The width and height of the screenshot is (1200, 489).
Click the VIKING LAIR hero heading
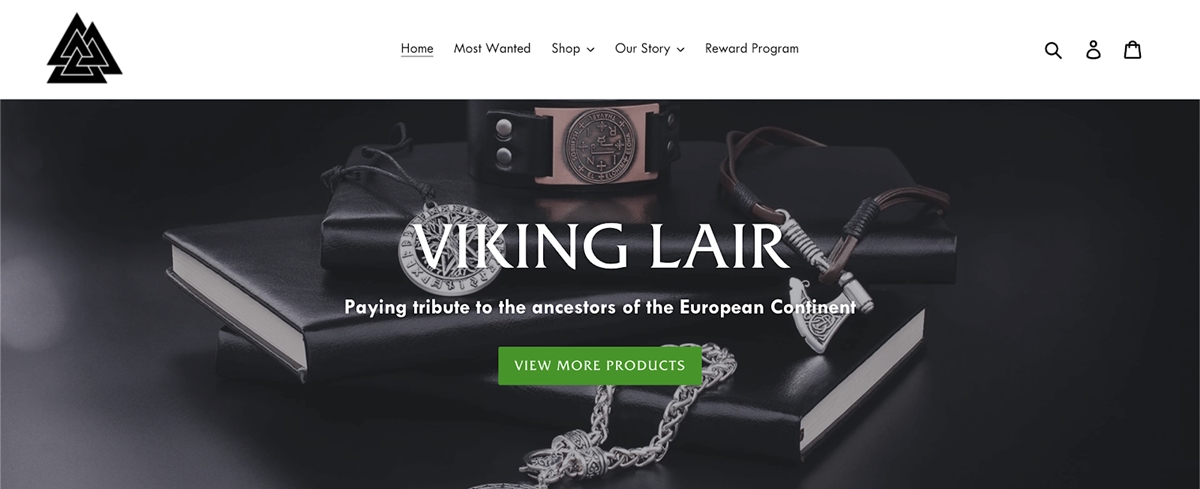(x=599, y=248)
